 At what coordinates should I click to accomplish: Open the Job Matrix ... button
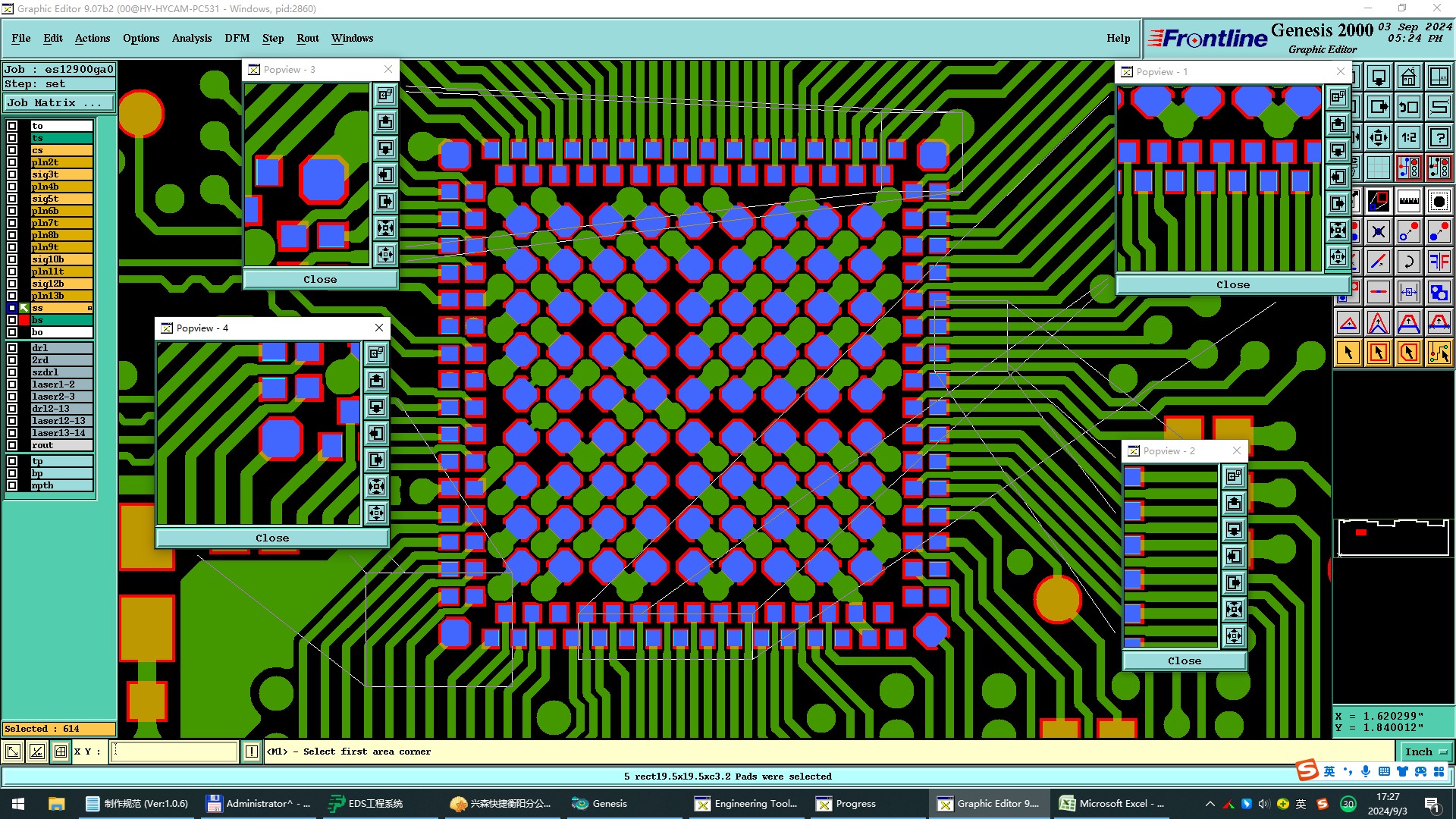point(59,103)
